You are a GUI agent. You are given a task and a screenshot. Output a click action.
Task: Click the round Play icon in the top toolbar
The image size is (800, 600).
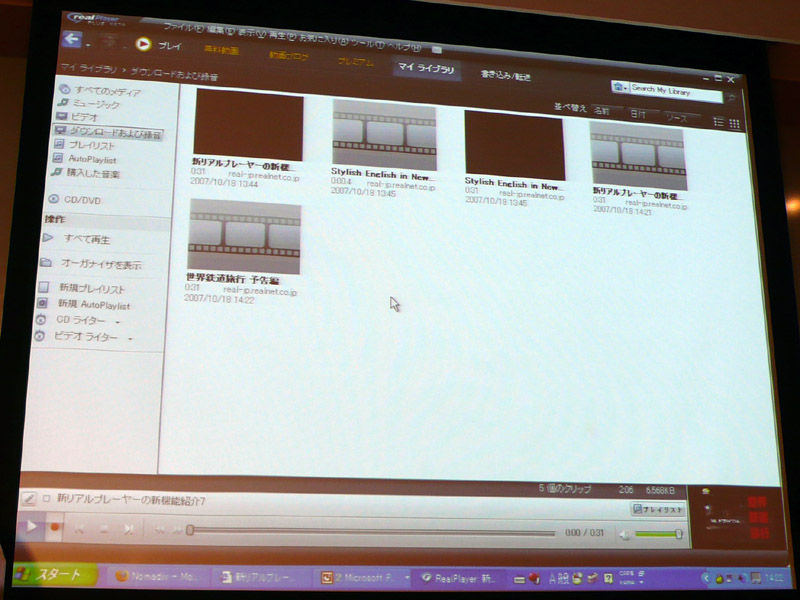click(143, 44)
